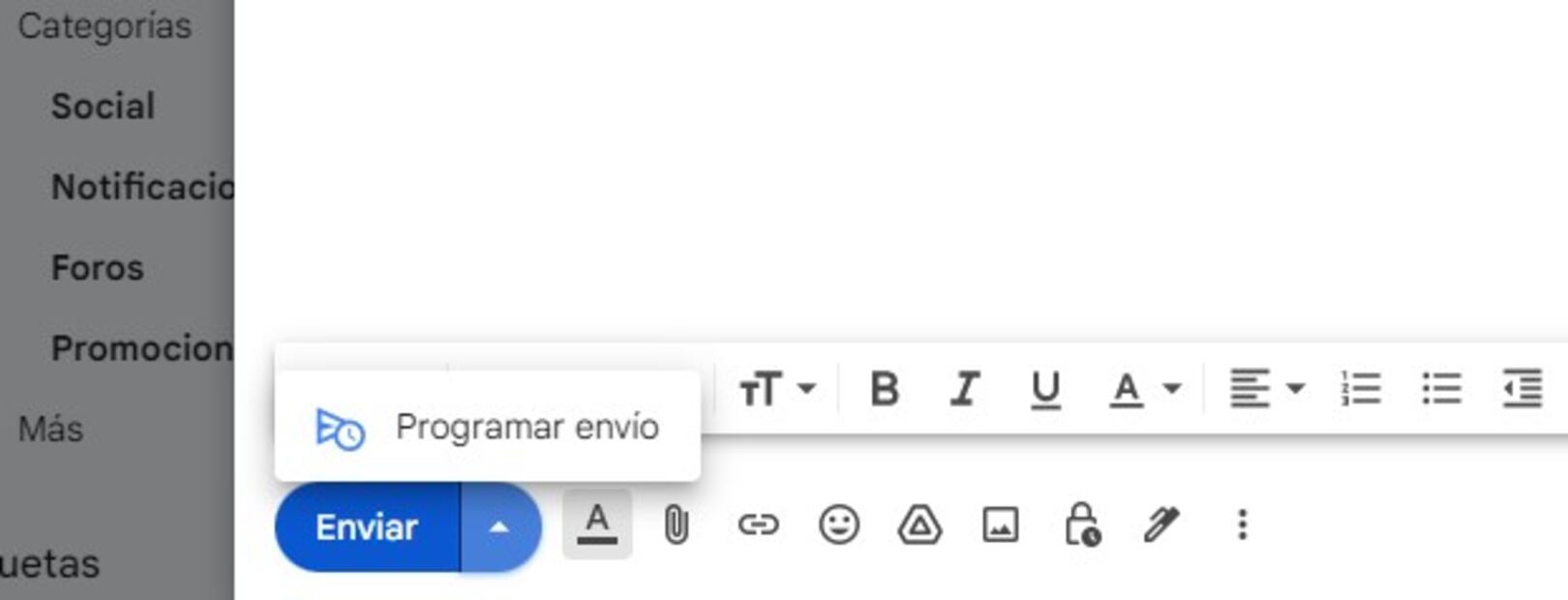Open the text size dropdown
1568x600 pixels.
[x=776, y=389]
